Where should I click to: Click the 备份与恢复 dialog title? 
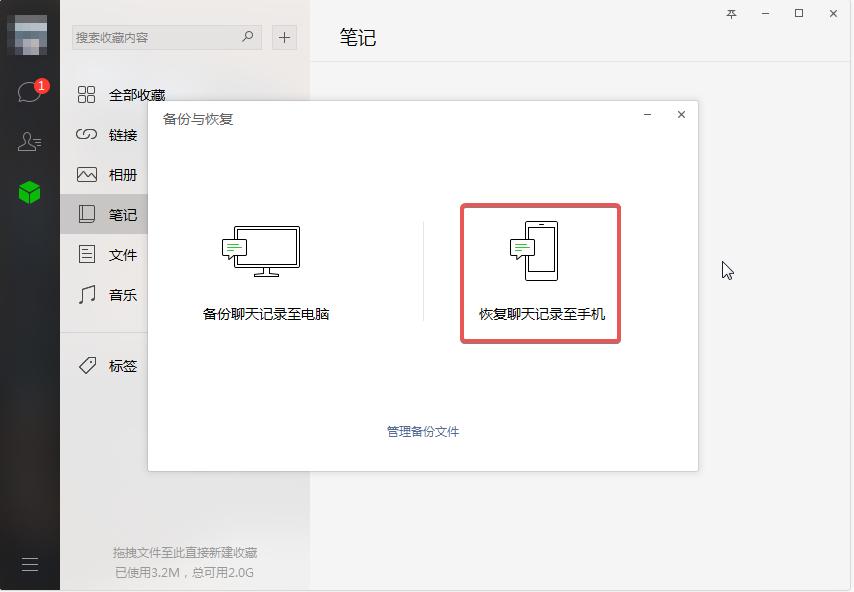[x=198, y=119]
